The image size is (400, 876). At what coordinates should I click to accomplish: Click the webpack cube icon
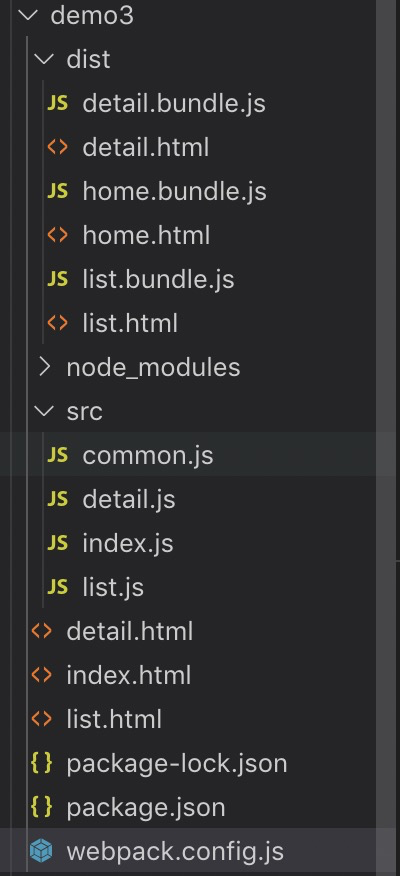pyautogui.click(x=41, y=851)
